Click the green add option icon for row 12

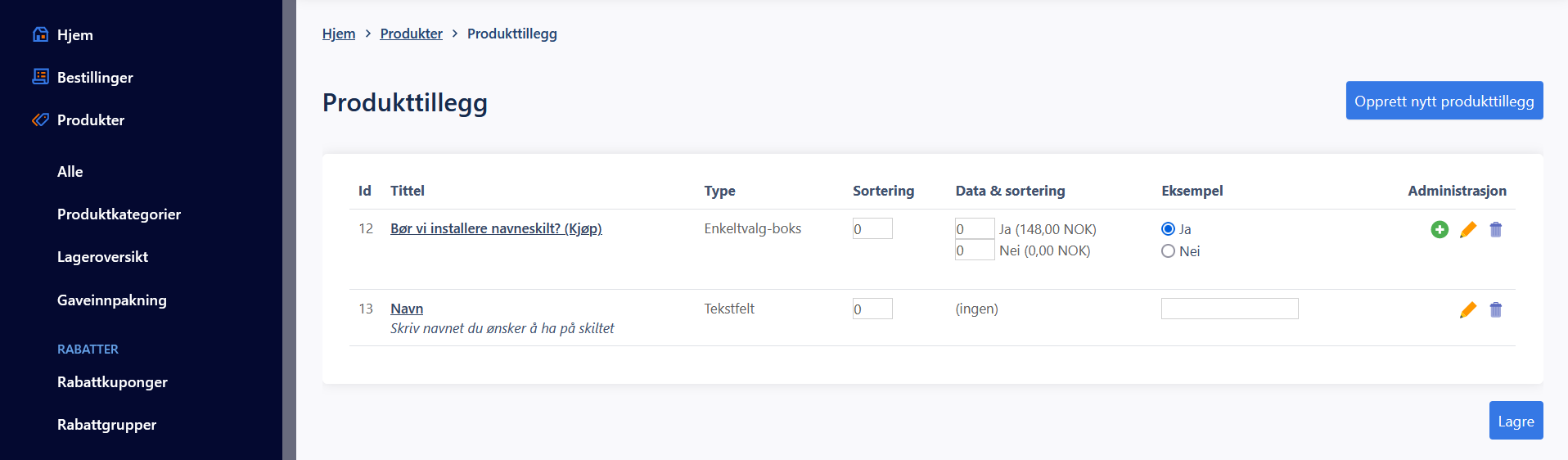click(1440, 230)
